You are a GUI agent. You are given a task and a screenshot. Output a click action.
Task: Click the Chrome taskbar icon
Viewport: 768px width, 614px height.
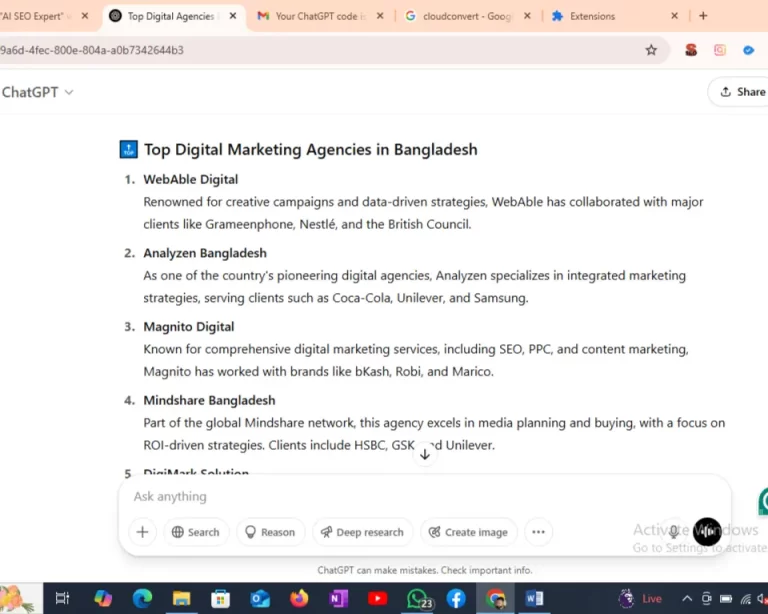pyautogui.click(x=495, y=598)
